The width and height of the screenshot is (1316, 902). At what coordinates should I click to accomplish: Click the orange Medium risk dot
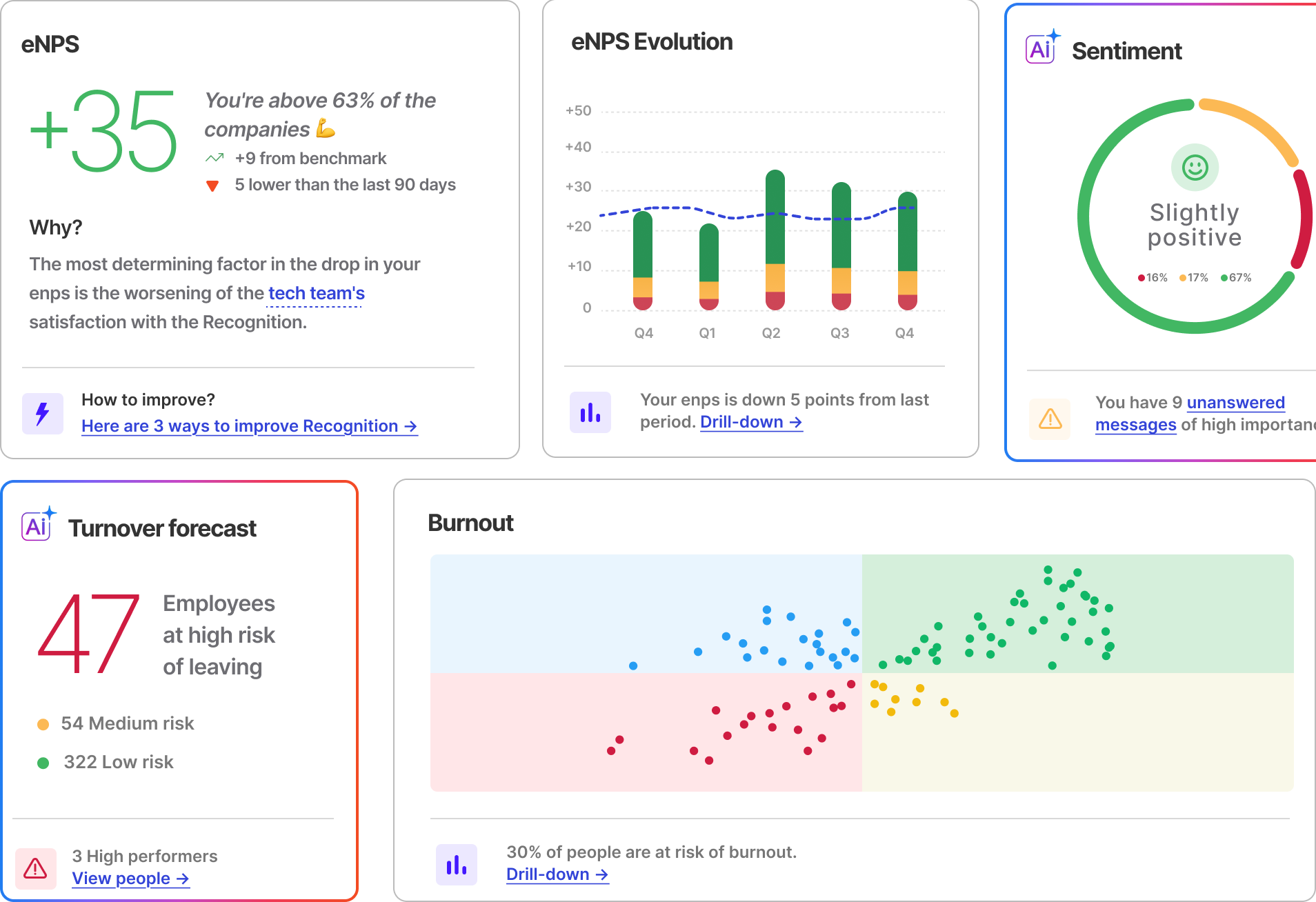pyautogui.click(x=43, y=724)
